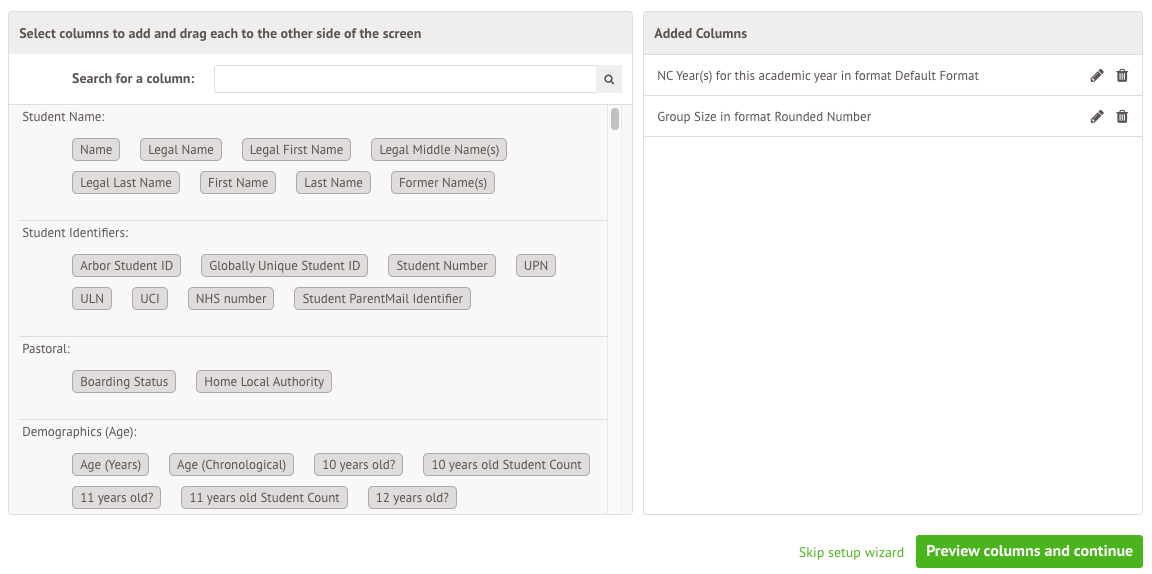Select the NHS number column tag
This screenshot has height=574, width=1152.
tap(231, 299)
